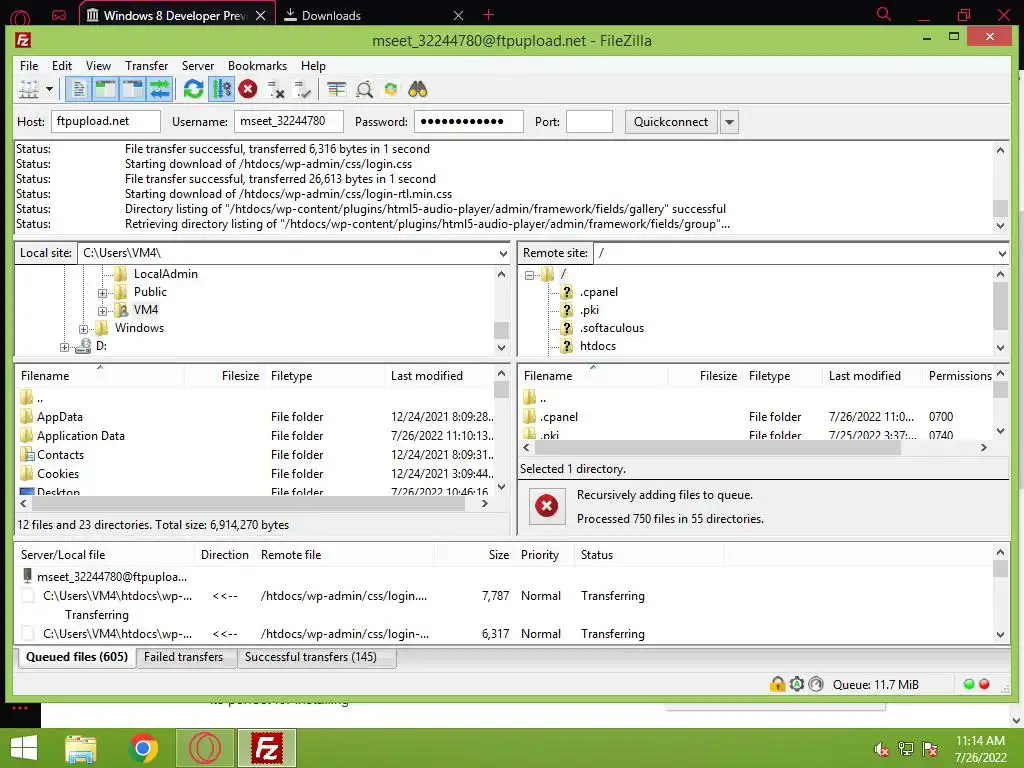
Task: Open the Bookmarks menu
Action: (x=257, y=66)
